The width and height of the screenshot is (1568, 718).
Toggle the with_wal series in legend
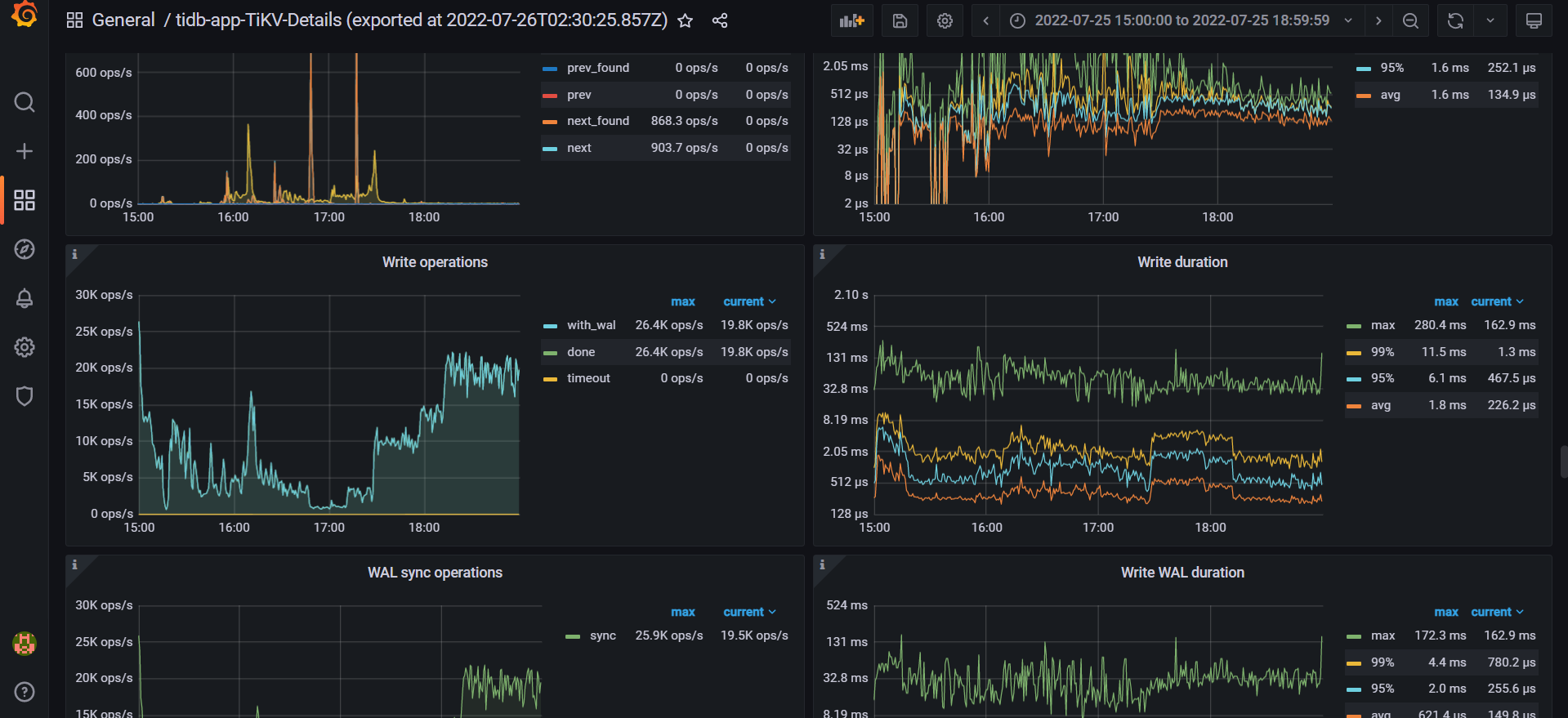(x=591, y=325)
